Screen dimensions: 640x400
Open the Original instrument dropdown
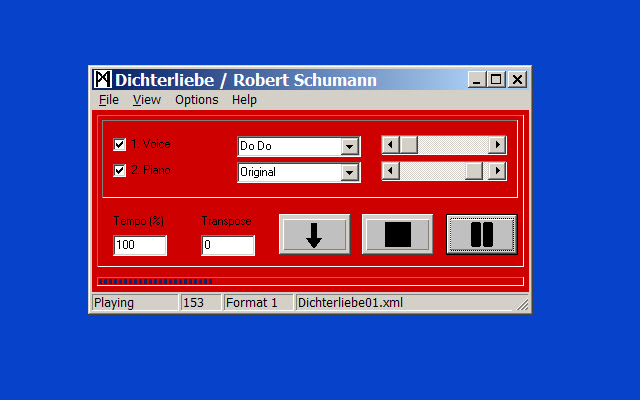350,172
